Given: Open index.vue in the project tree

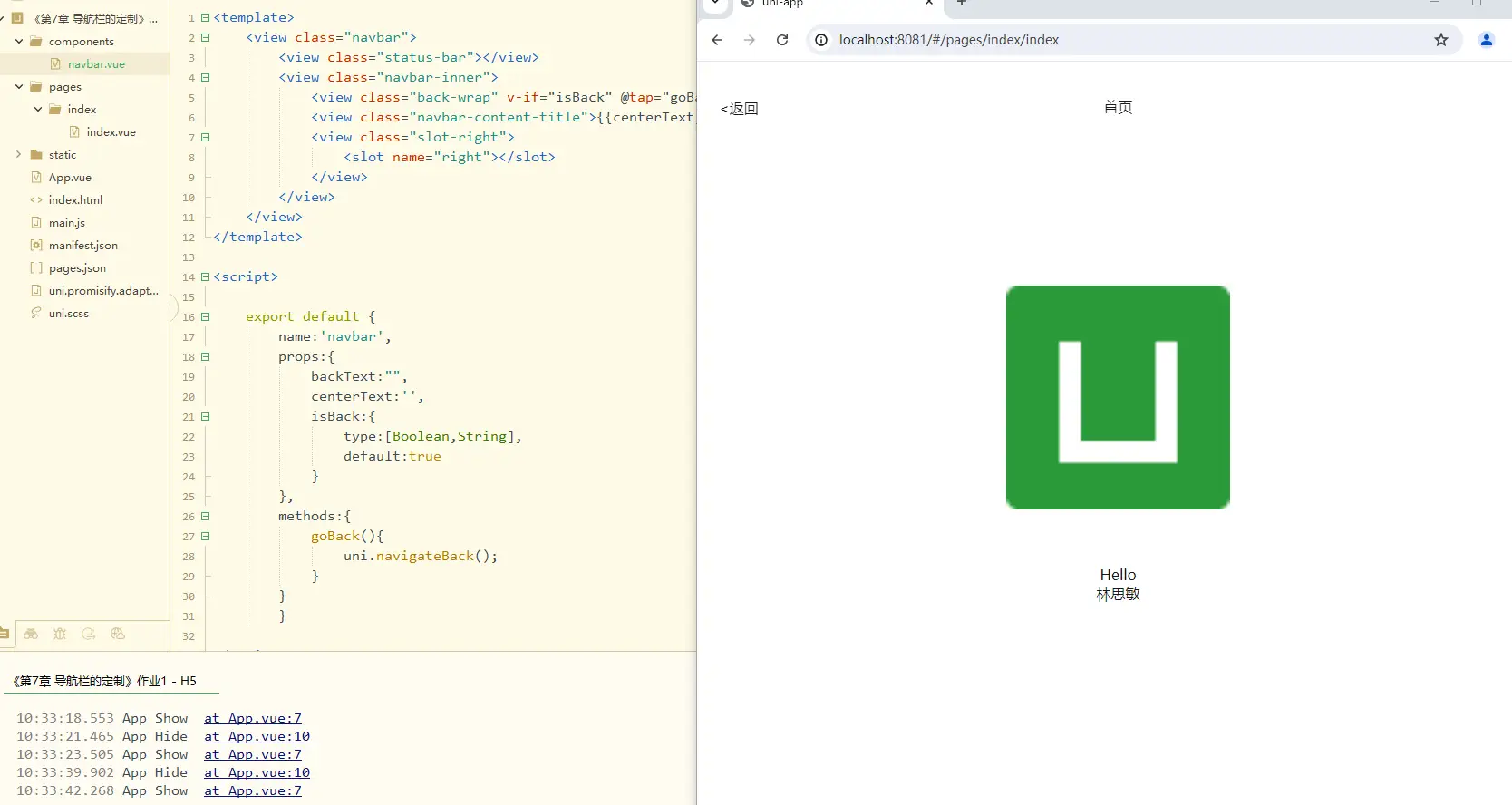Looking at the screenshot, I should [111, 132].
